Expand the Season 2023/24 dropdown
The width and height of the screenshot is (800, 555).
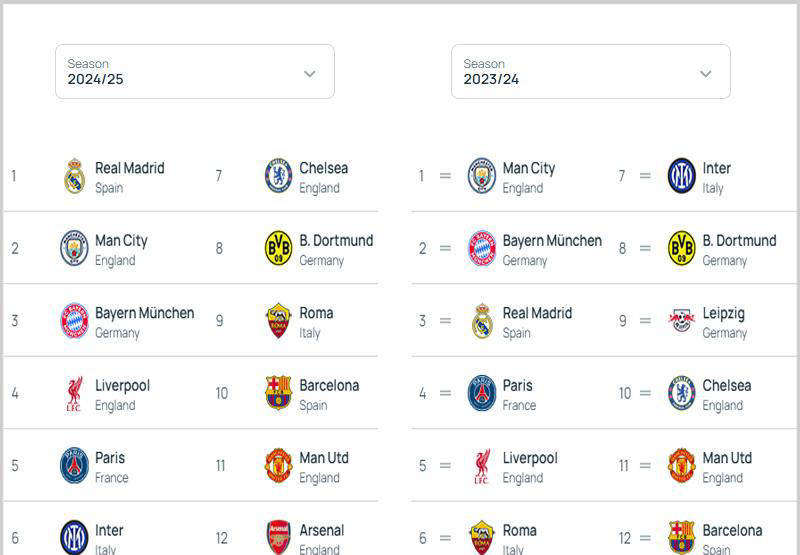tap(590, 72)
